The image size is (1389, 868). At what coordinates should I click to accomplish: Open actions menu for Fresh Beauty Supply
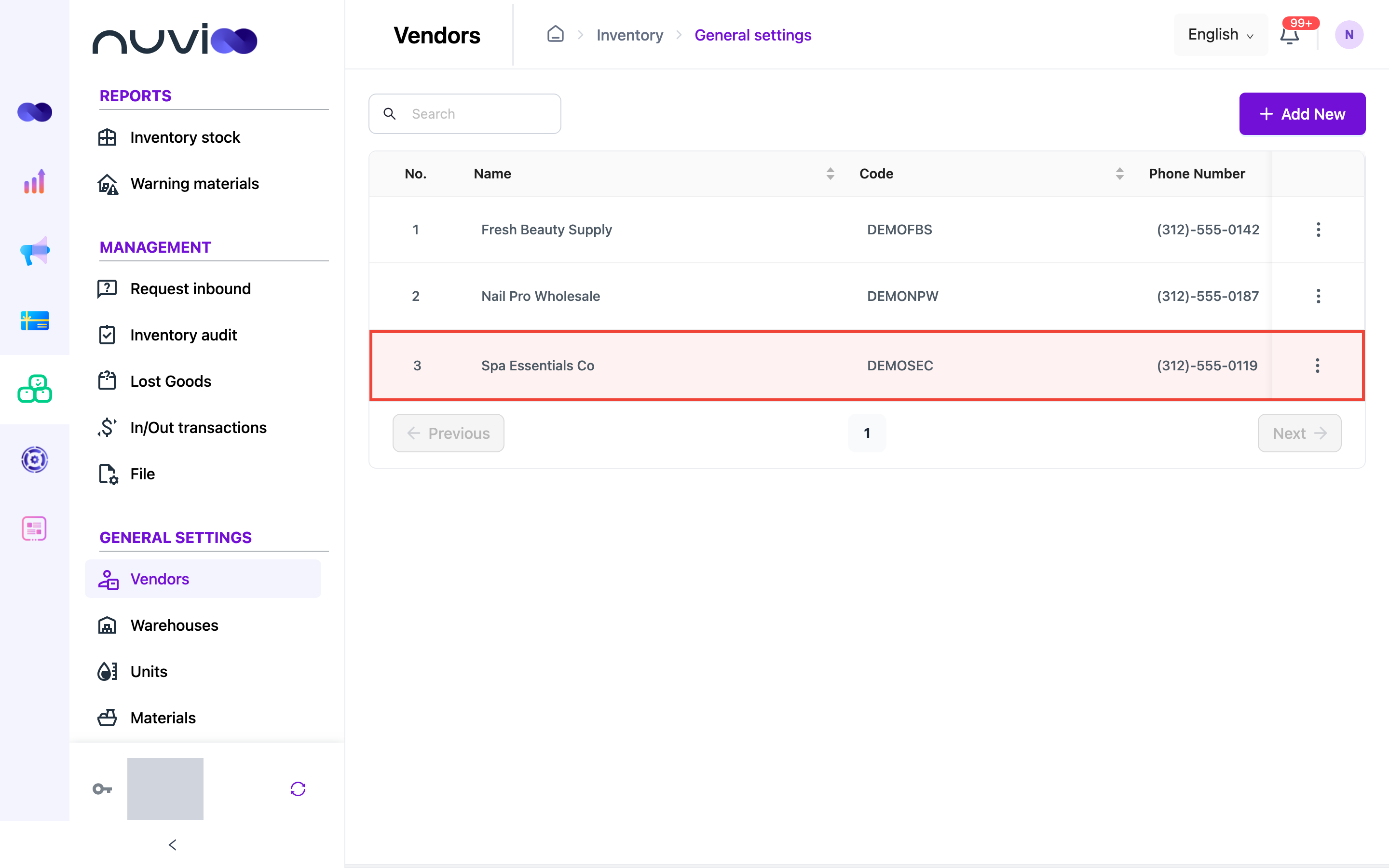1319,230
